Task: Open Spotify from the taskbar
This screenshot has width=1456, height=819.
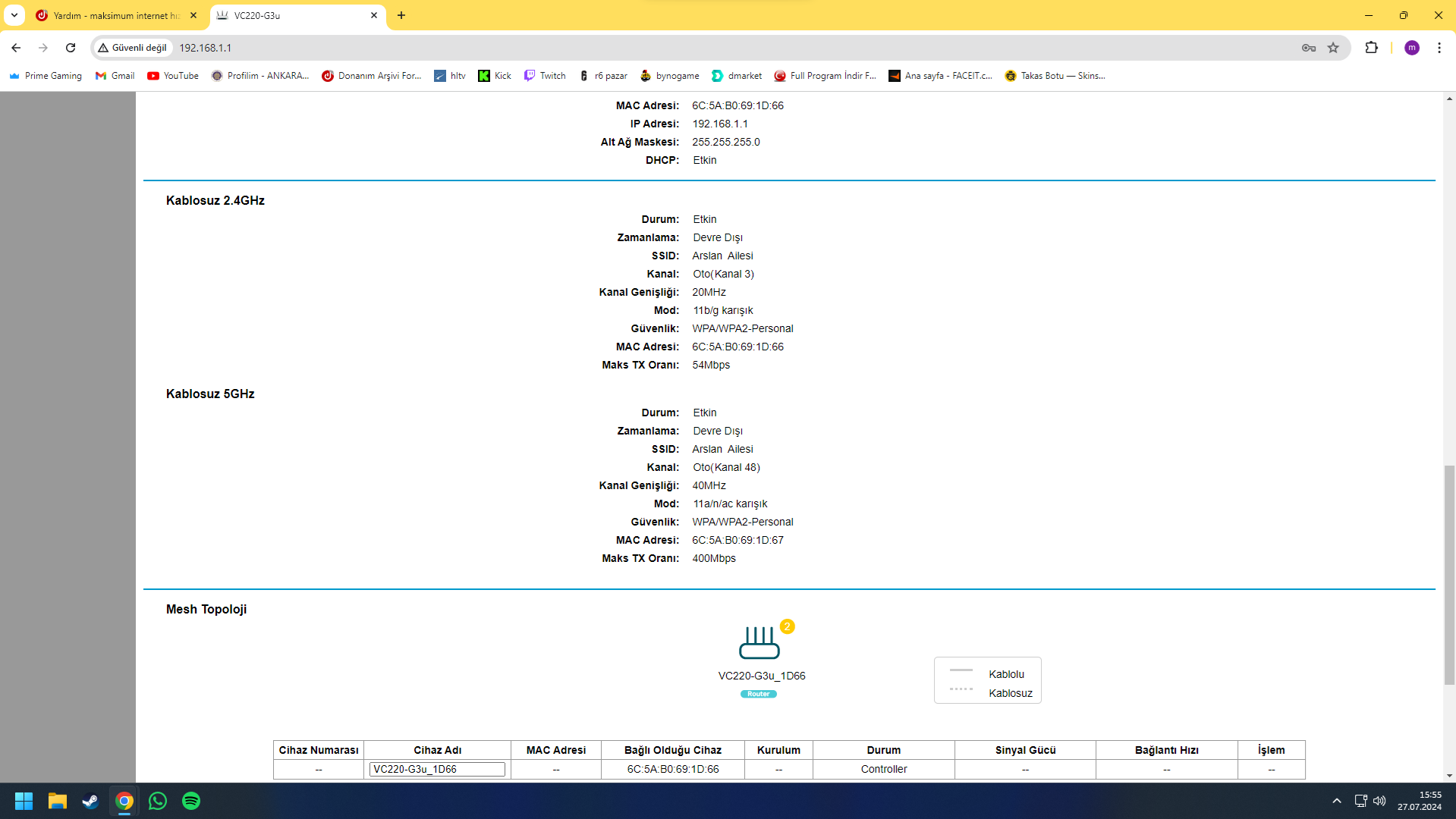Action: [x=191, y=801]
